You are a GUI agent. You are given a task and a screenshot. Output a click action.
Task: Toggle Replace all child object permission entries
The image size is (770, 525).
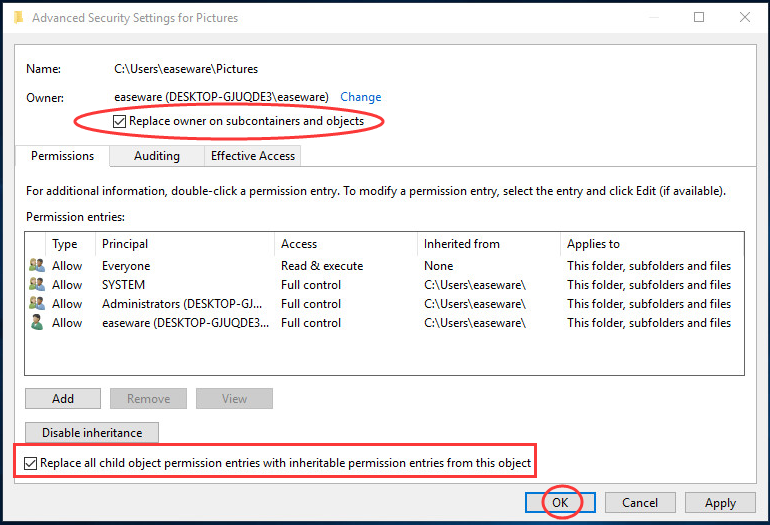[30, 463]
